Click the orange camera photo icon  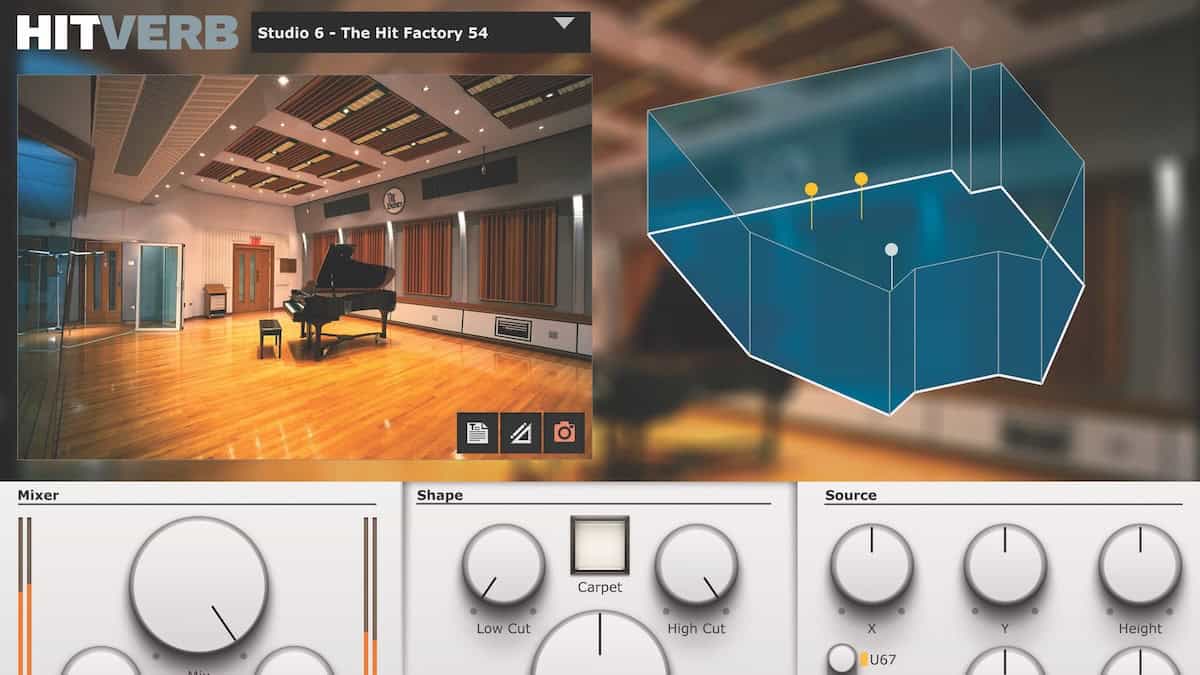coord(564,433)
